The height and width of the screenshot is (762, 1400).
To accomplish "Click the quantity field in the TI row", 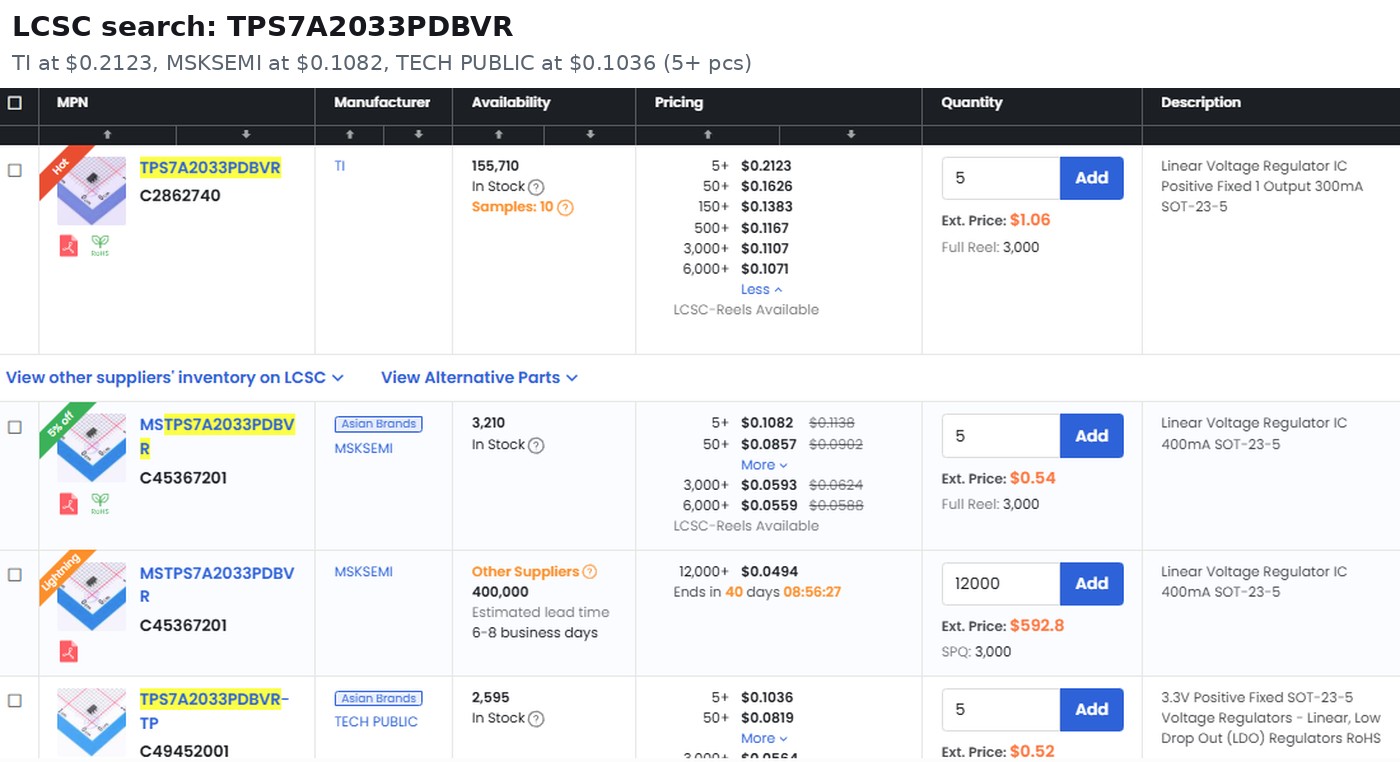I will [x=1001, y=178].
